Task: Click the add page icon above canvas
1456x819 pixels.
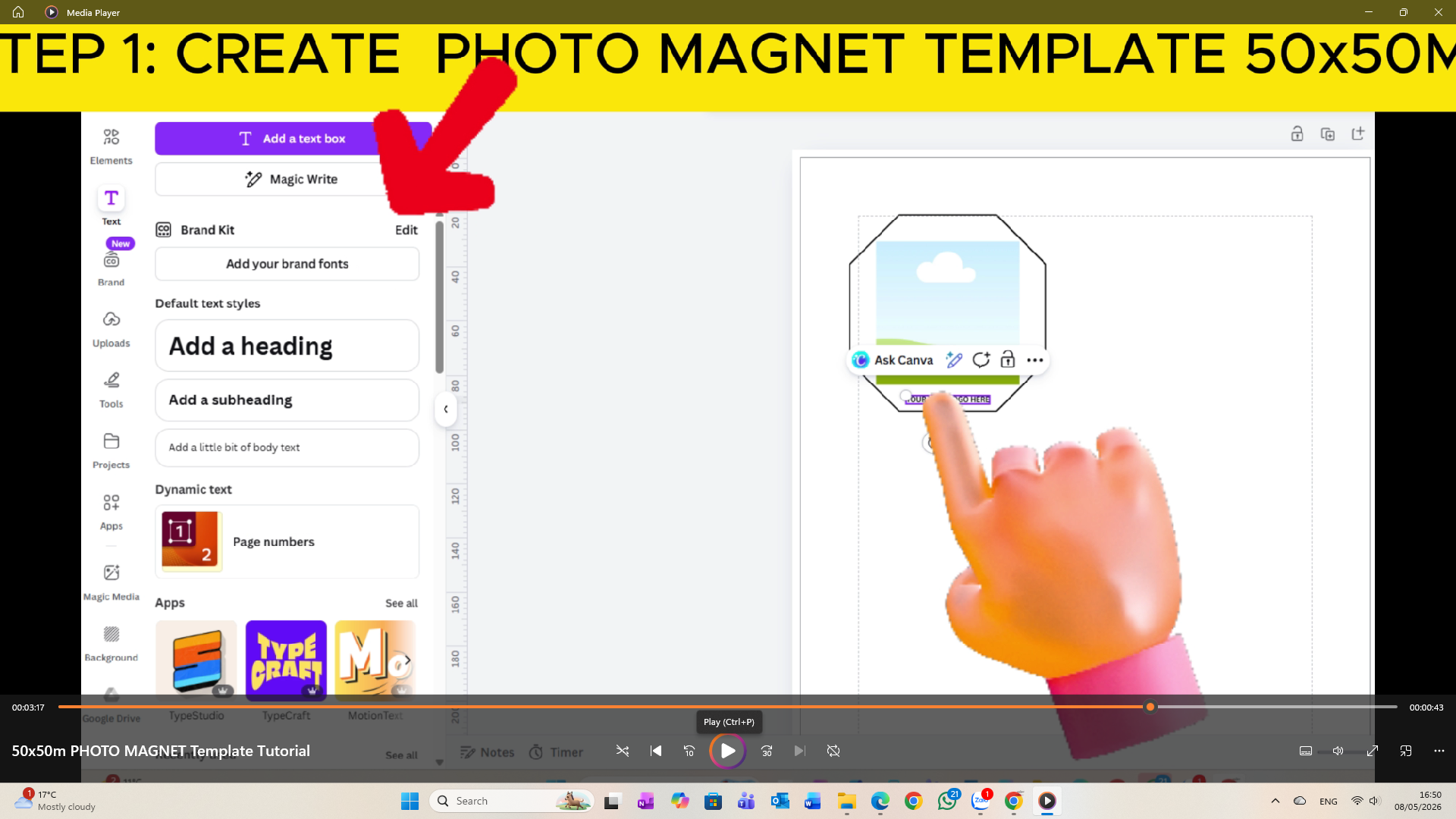Action: pyautogui.click(x=1357, y=134)
